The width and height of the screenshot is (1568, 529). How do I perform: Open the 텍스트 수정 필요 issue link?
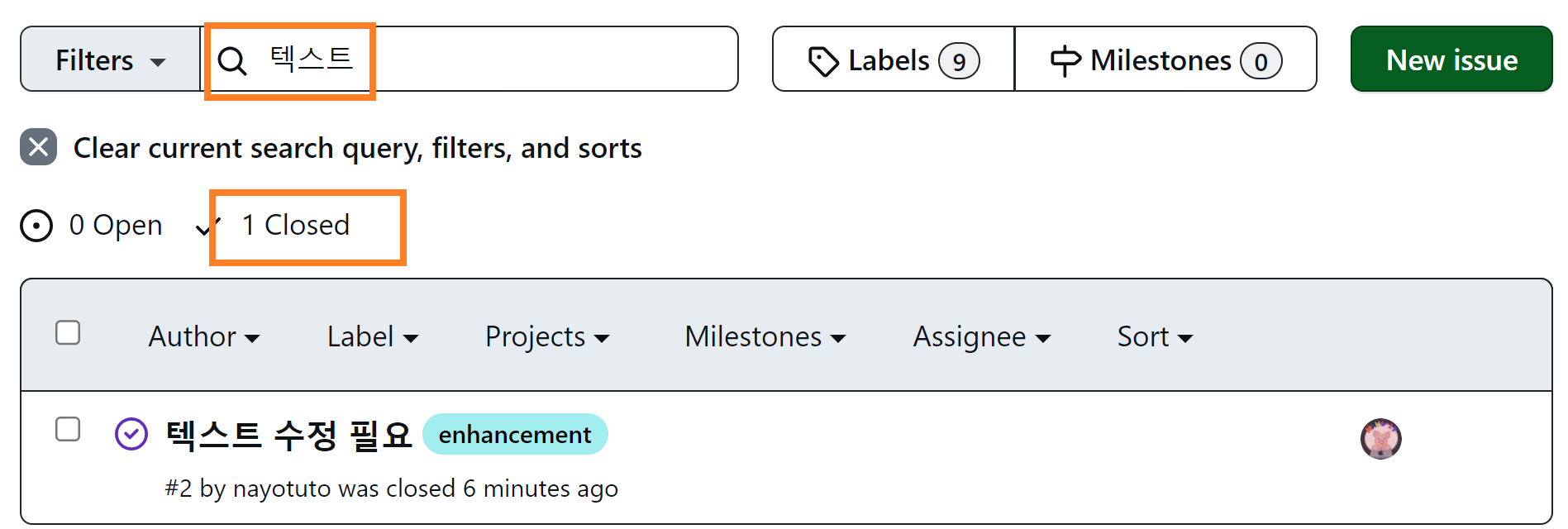(288, 435)
